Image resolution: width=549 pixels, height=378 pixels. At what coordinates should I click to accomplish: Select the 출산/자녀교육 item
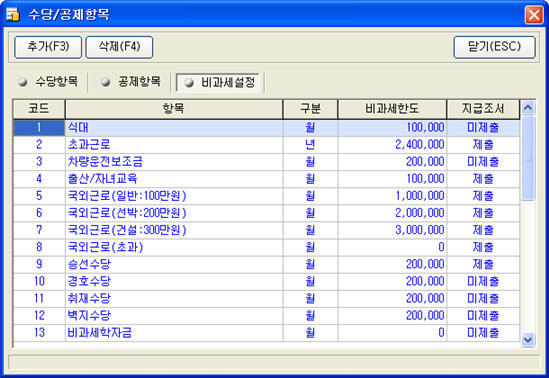(x=174, y=179)
